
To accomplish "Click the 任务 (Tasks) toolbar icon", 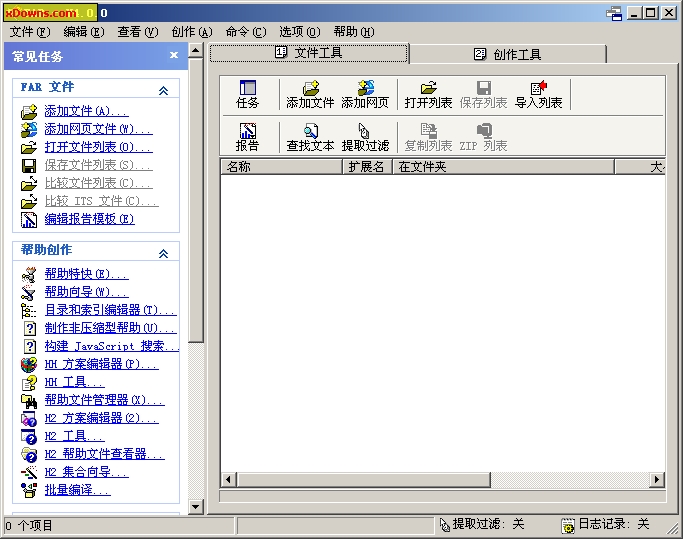I will (247, 88).
